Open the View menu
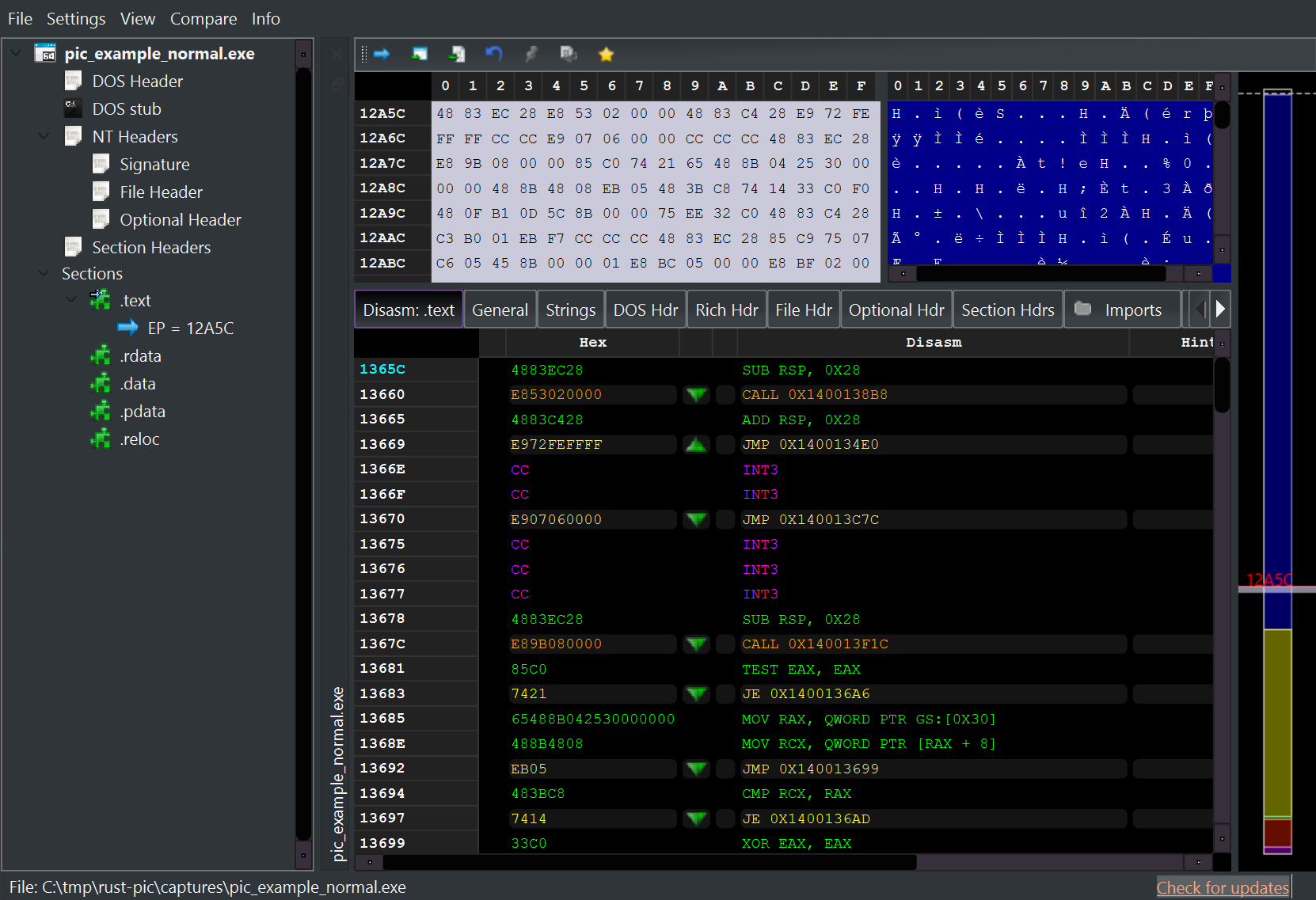 tap(138, 18)
